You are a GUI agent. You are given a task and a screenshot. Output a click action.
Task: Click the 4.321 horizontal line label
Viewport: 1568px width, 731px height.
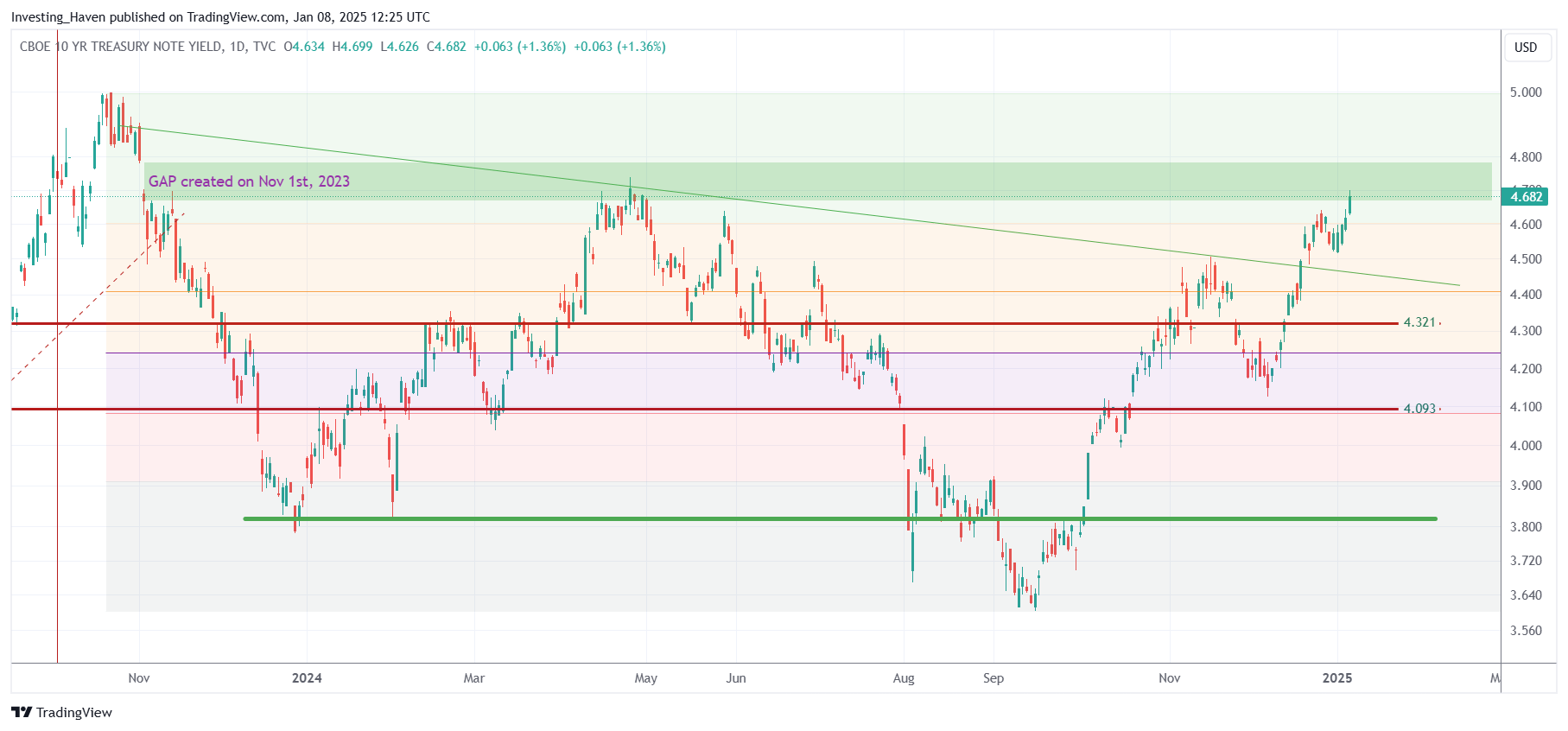(1419, 322)
